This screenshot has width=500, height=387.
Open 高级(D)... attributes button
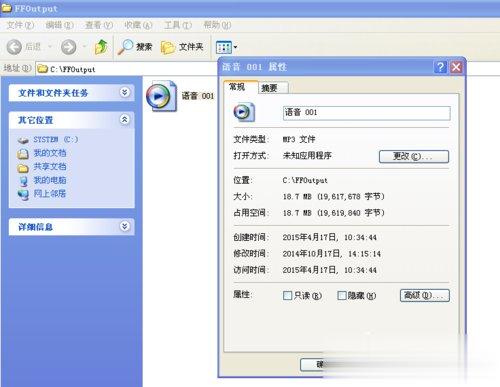[425, 295]
